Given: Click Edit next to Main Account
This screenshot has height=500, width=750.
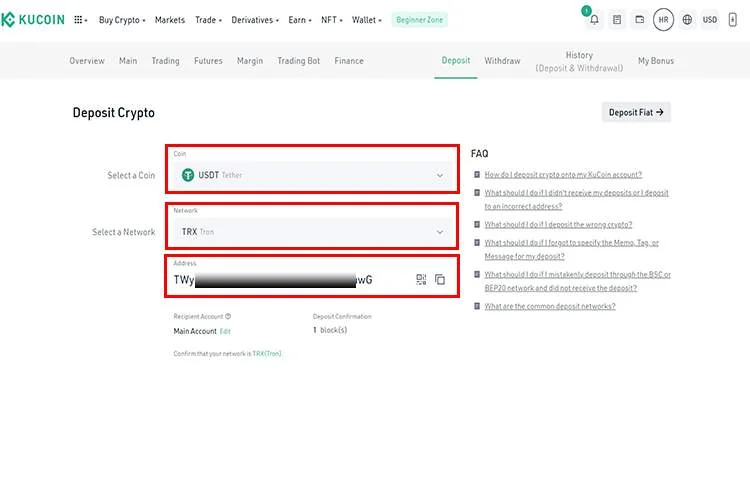Looking at the screenshot, I should pyautogui.click(x=225, y=331).
